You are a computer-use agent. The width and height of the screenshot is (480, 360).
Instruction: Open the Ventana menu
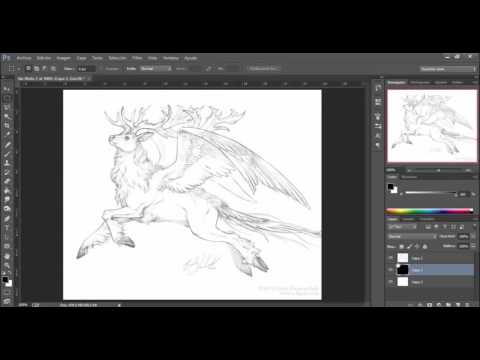[171, 58]
